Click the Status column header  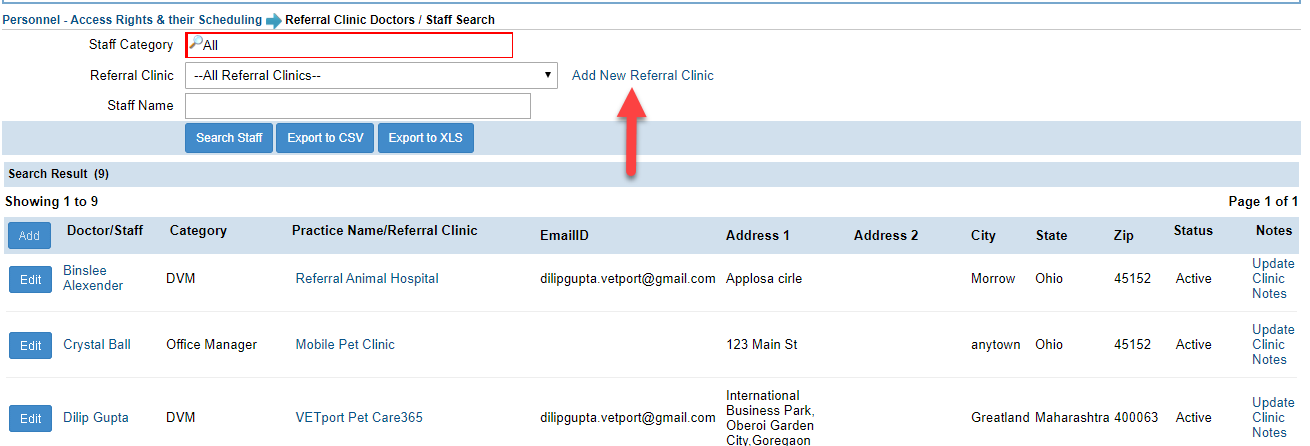pyautogui.click(x=1193, y=230)
